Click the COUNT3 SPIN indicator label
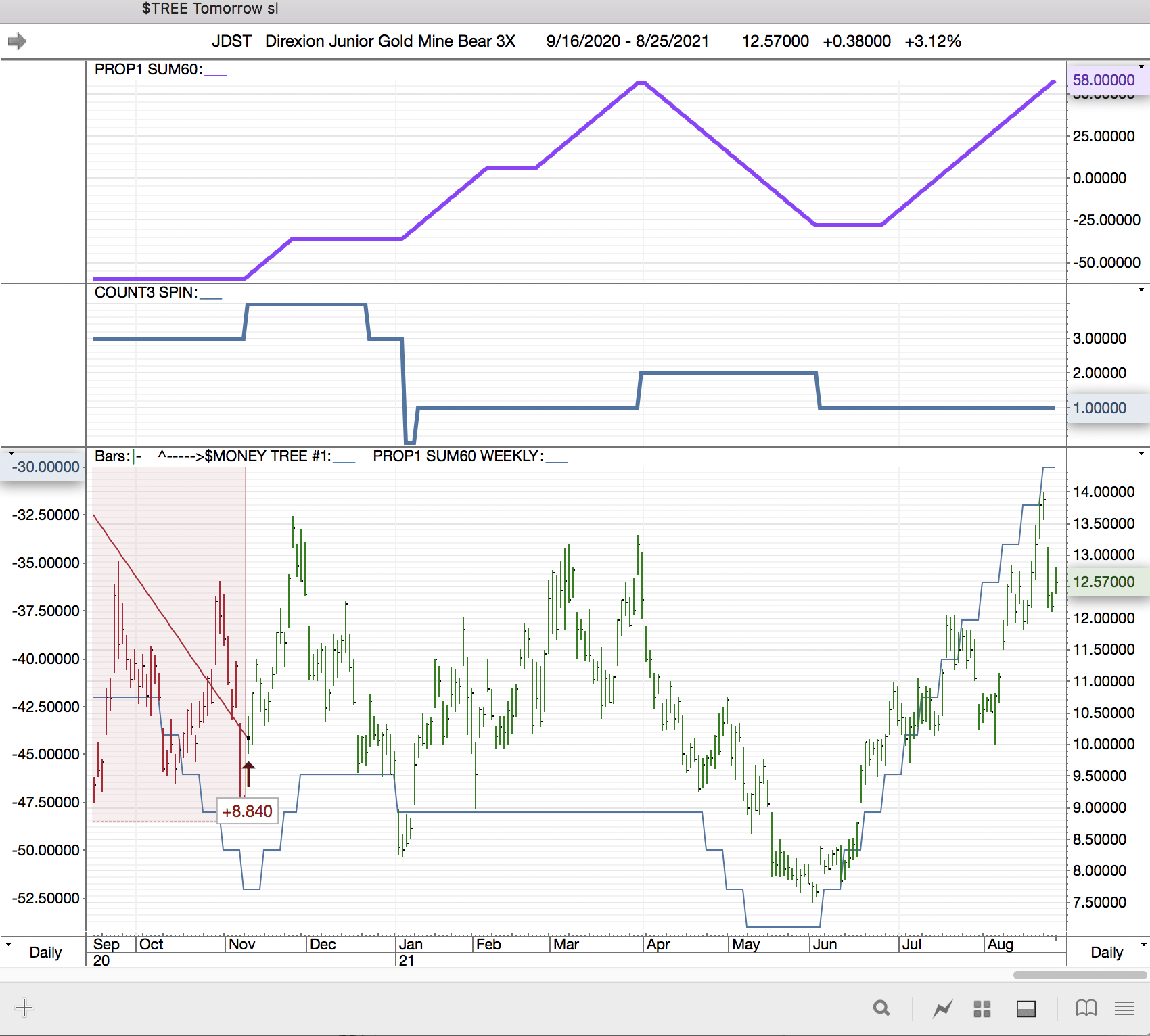 point(146,293)
